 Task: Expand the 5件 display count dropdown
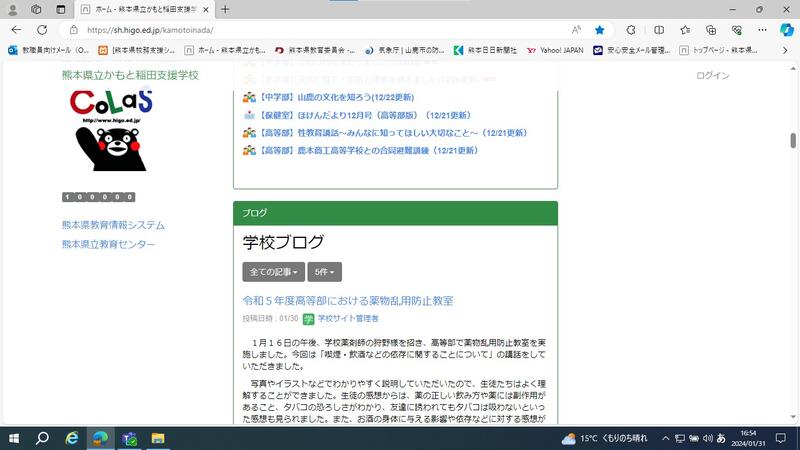click(x=325, y=272)
